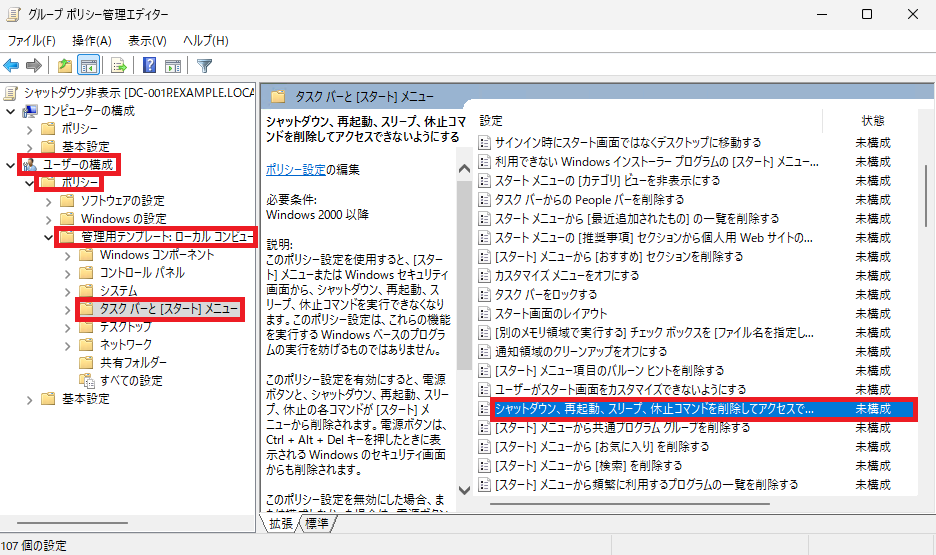Click the policy icon of スタート画面のレイアウト
This screenshot has width=936, height=555.
coord(485,314)
